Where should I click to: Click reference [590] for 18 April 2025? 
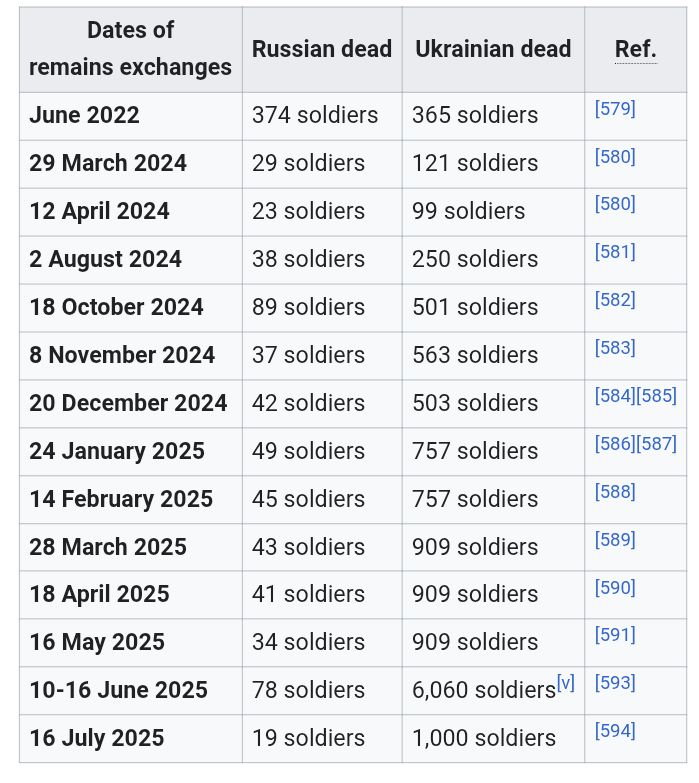pos(615,587)
